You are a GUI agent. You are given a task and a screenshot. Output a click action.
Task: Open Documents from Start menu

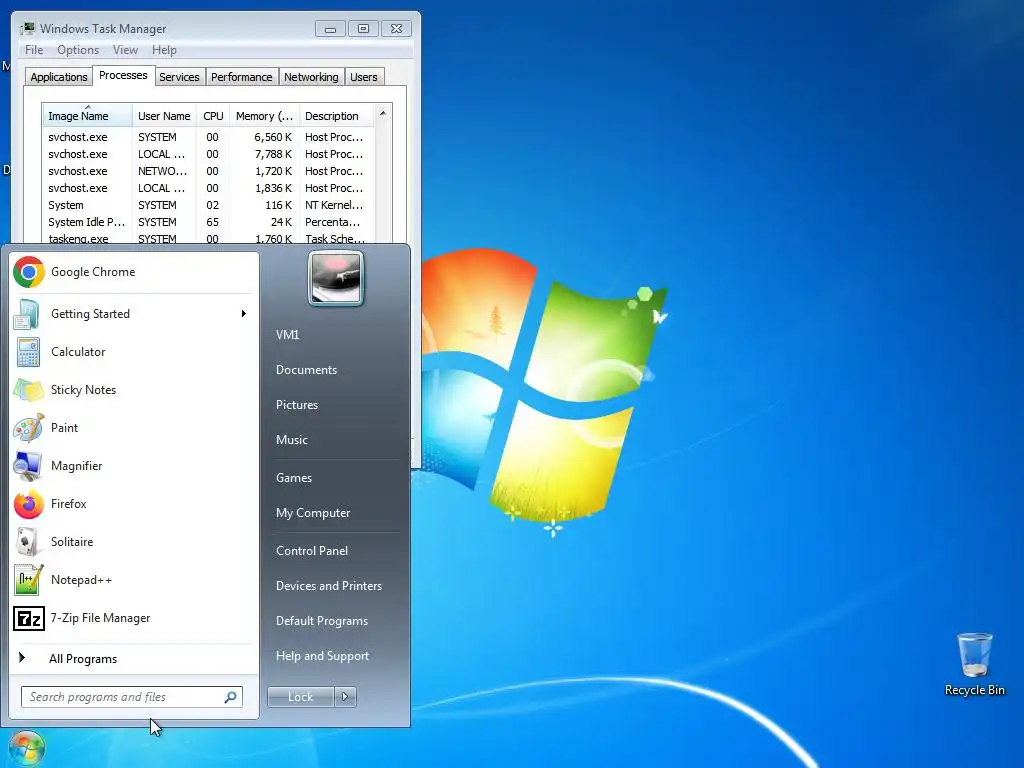coord(306,370)
